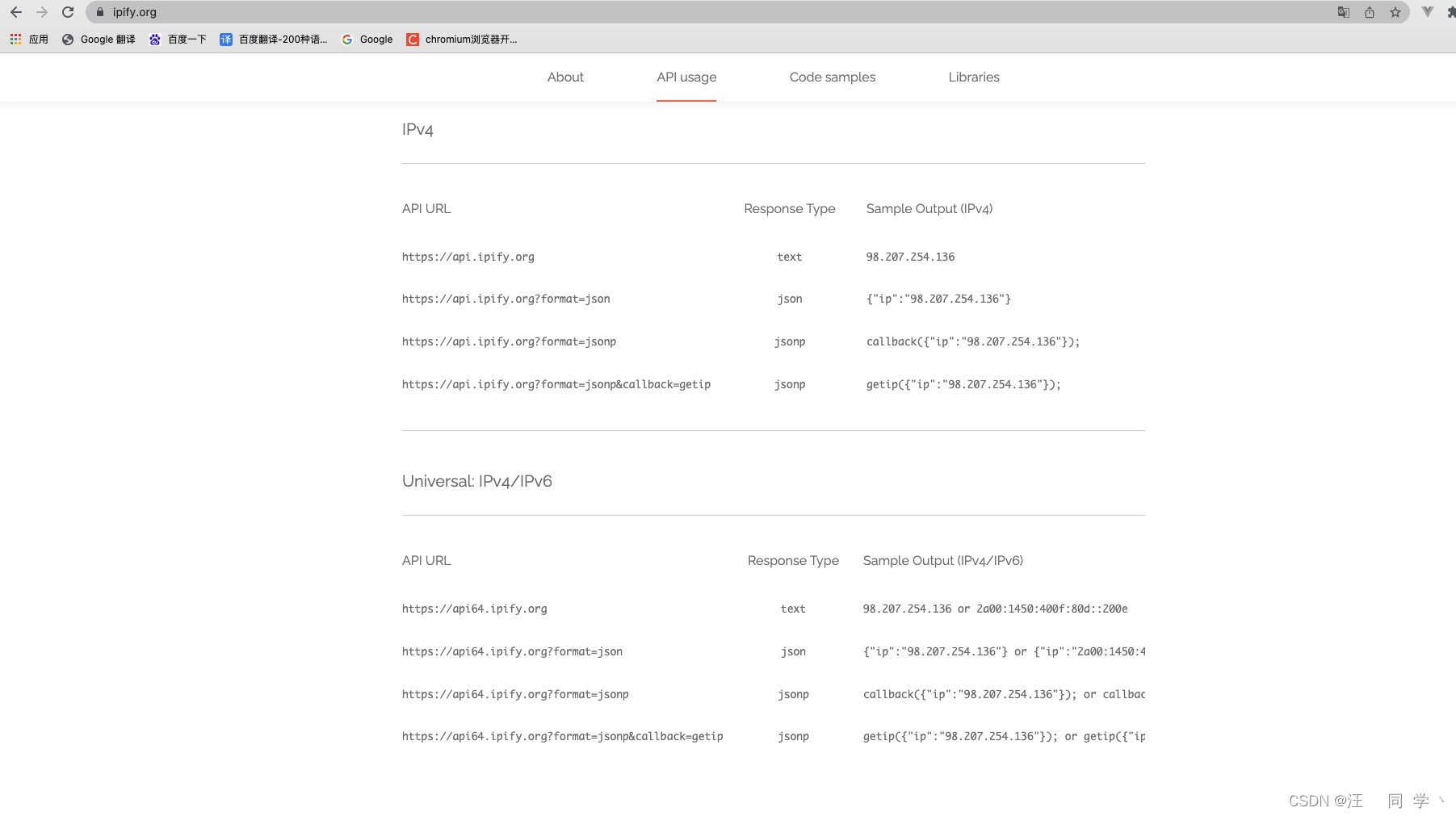Image resolution: width=1456 pixels, height=816 pixels.
Task: Click the Universal table Response Type header
Action: 793,561
